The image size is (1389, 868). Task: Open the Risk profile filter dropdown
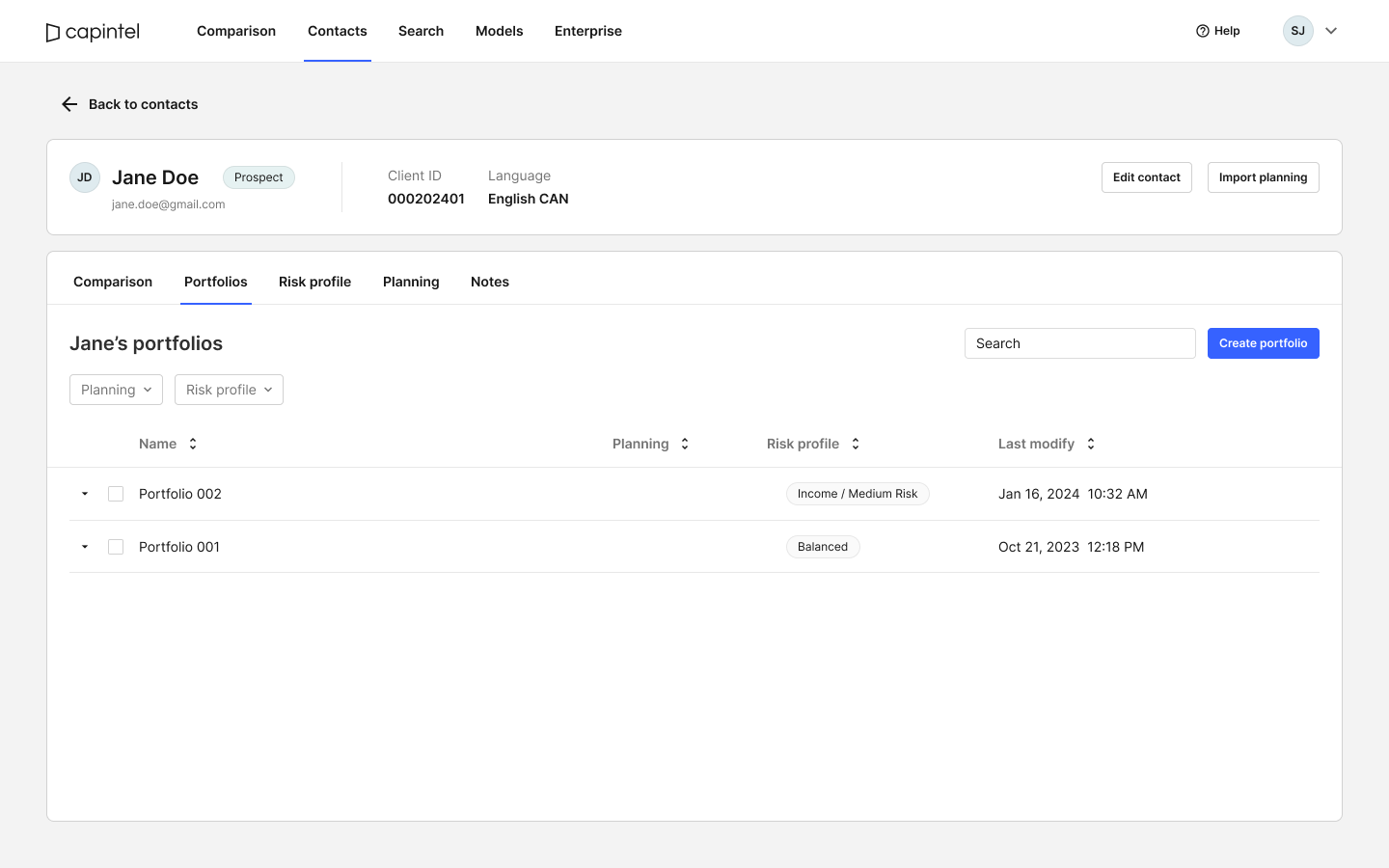(x=229, y=390)
